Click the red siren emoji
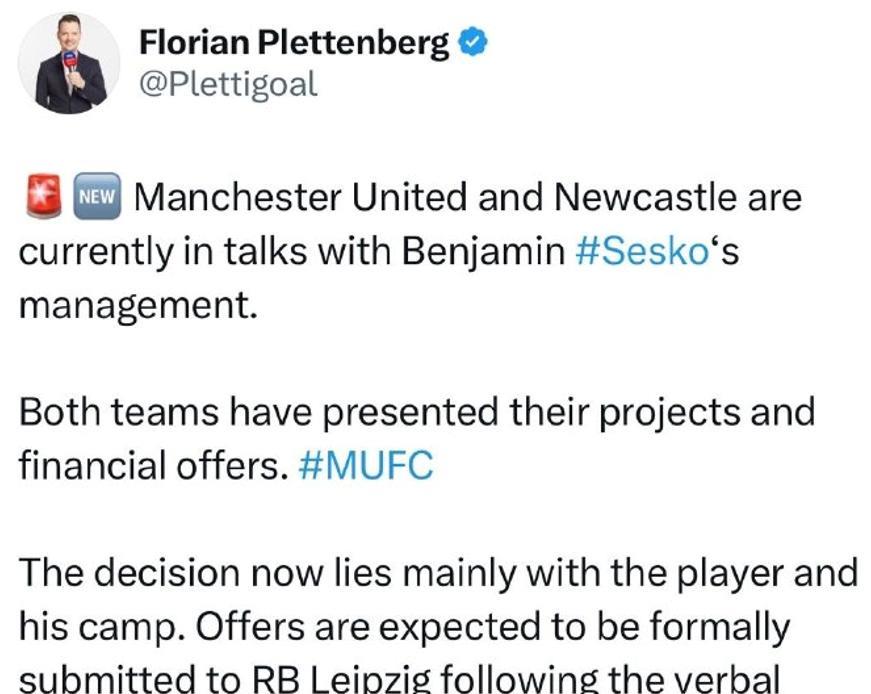This screenshot has width=871, height=694. [42, 198]
